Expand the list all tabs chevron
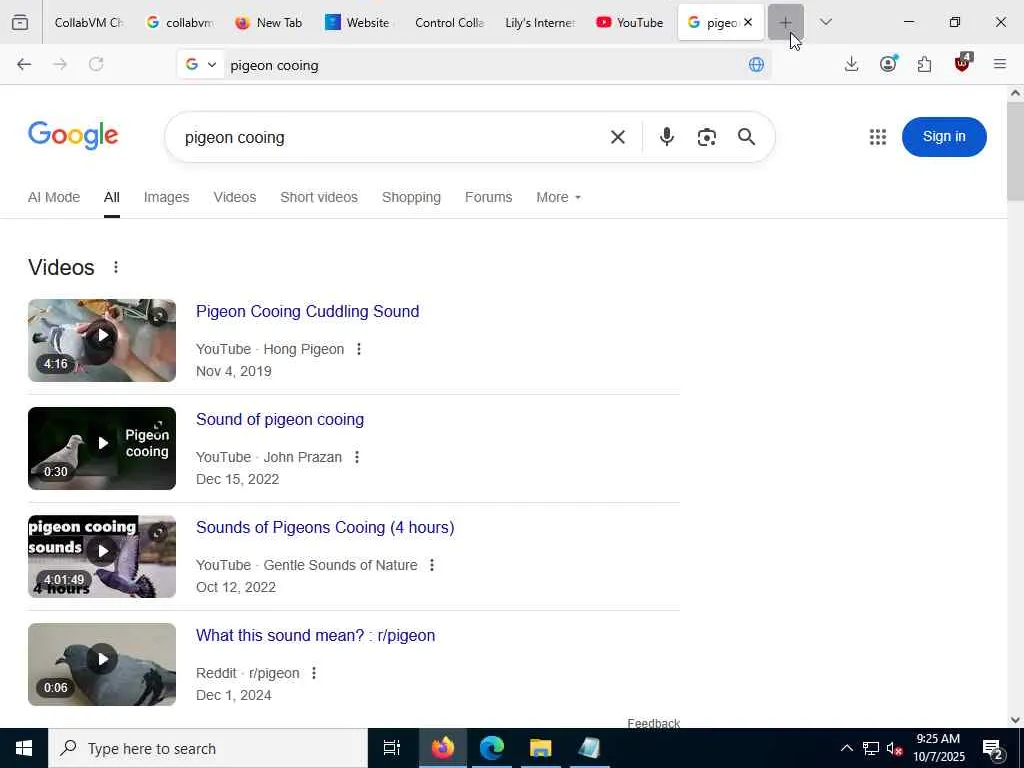The image size is (1024, 768). [x=825, y=22]
